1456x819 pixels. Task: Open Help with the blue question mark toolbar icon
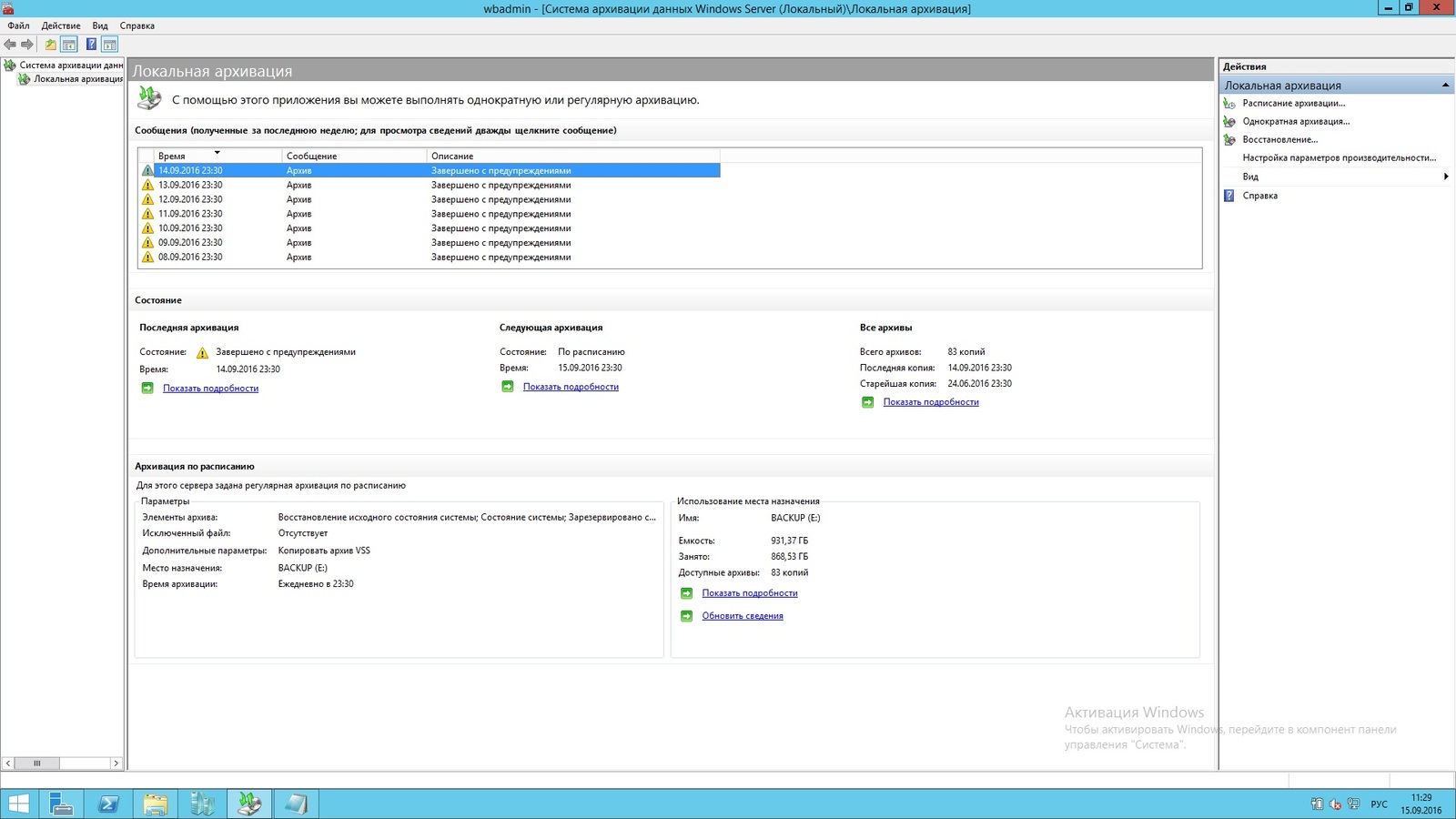point(91,44)
